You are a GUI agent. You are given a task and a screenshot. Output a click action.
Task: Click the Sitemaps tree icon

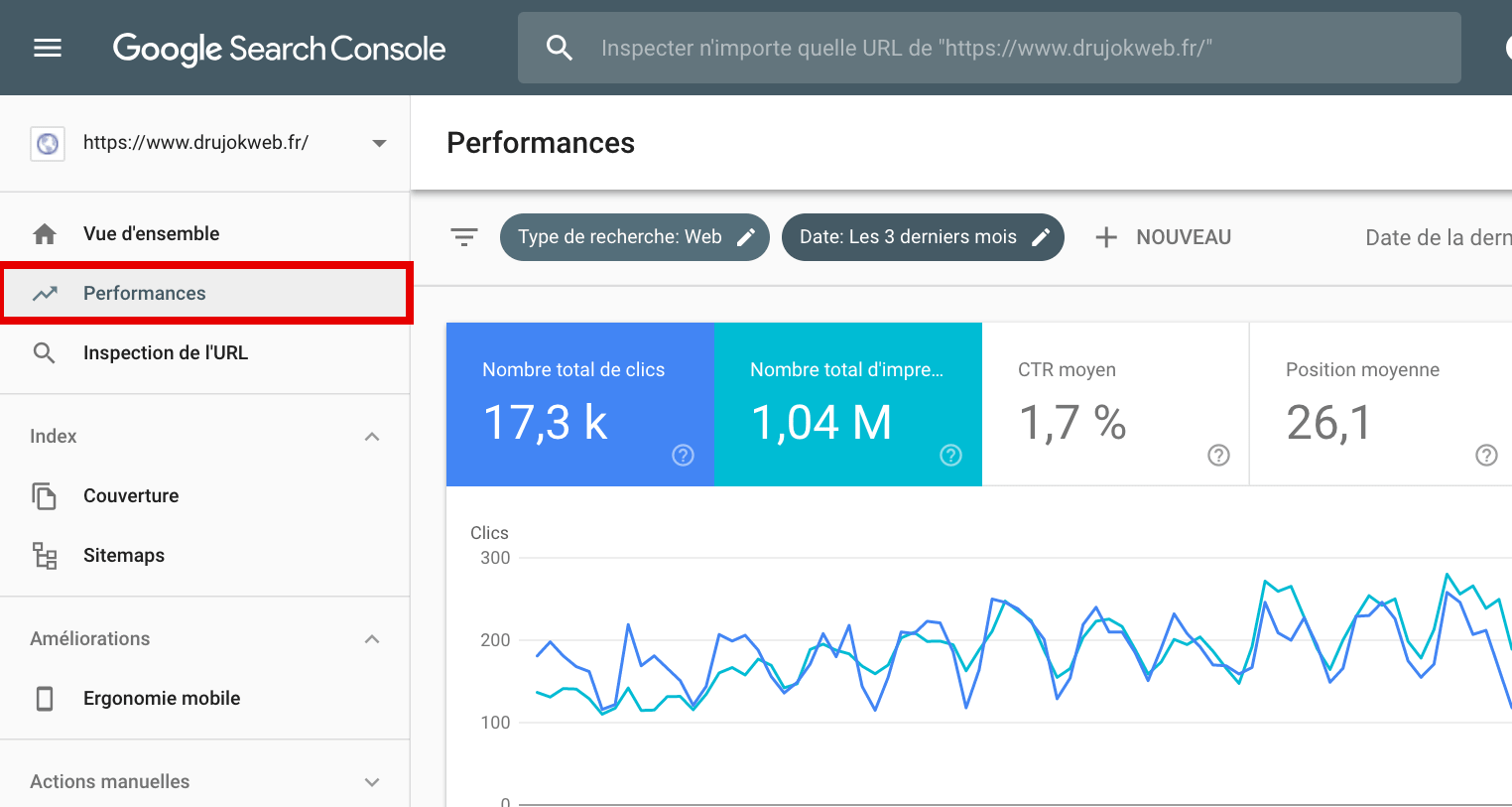click(x=45, y=556)
